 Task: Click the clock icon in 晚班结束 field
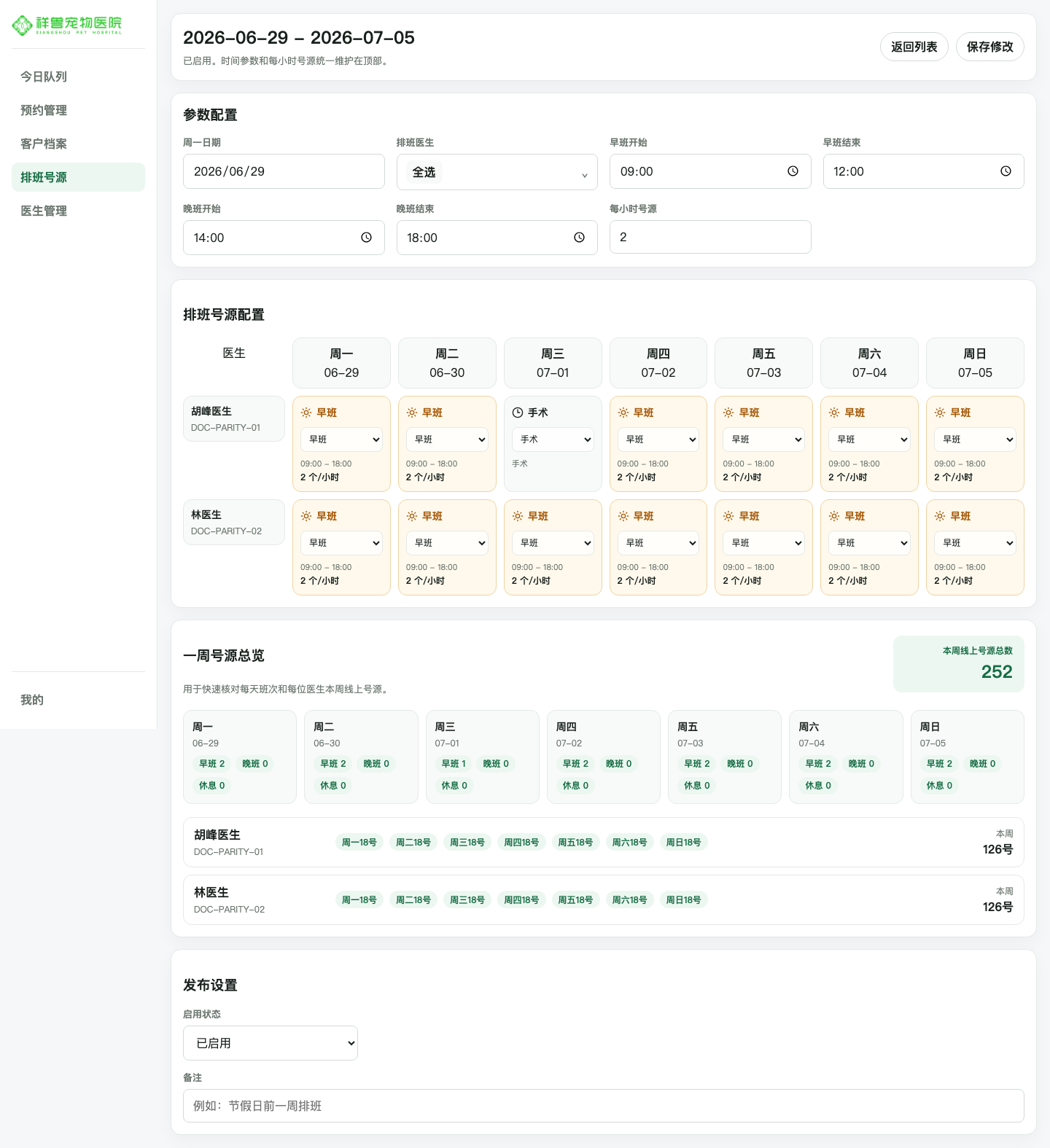tap(579, 238)
